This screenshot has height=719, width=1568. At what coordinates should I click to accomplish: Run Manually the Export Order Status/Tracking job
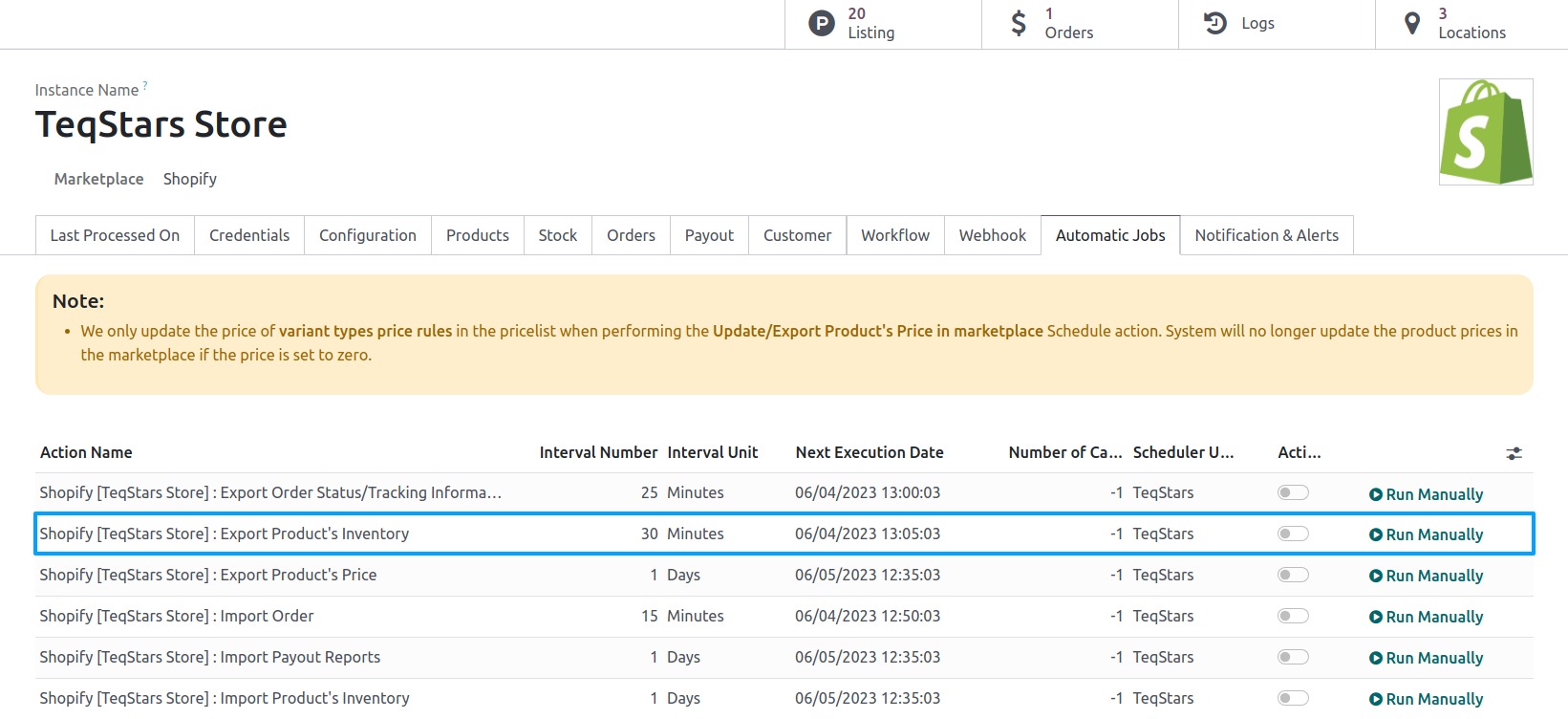(1427, 494)
